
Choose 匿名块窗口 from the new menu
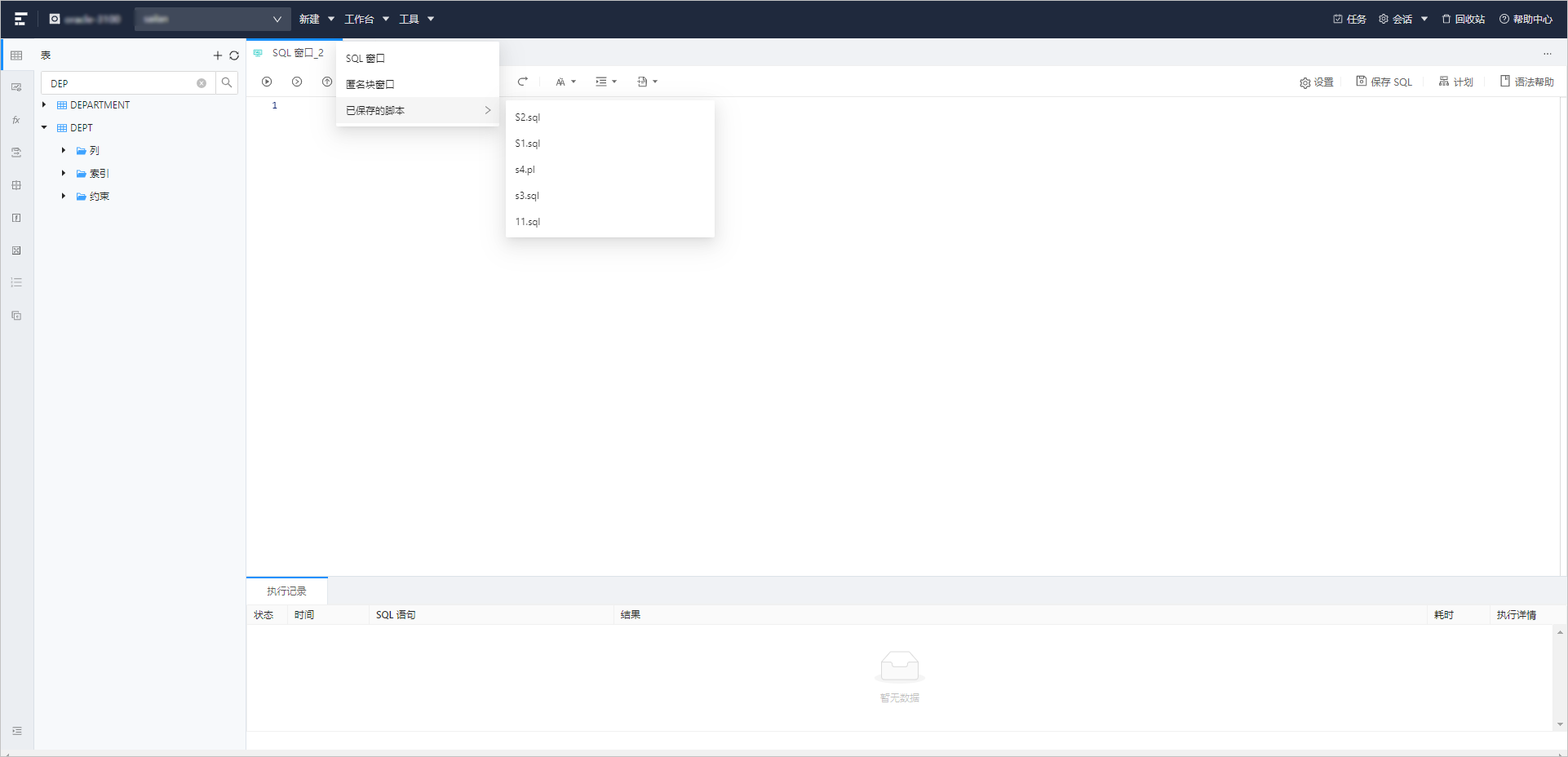[x=370, y=84]
